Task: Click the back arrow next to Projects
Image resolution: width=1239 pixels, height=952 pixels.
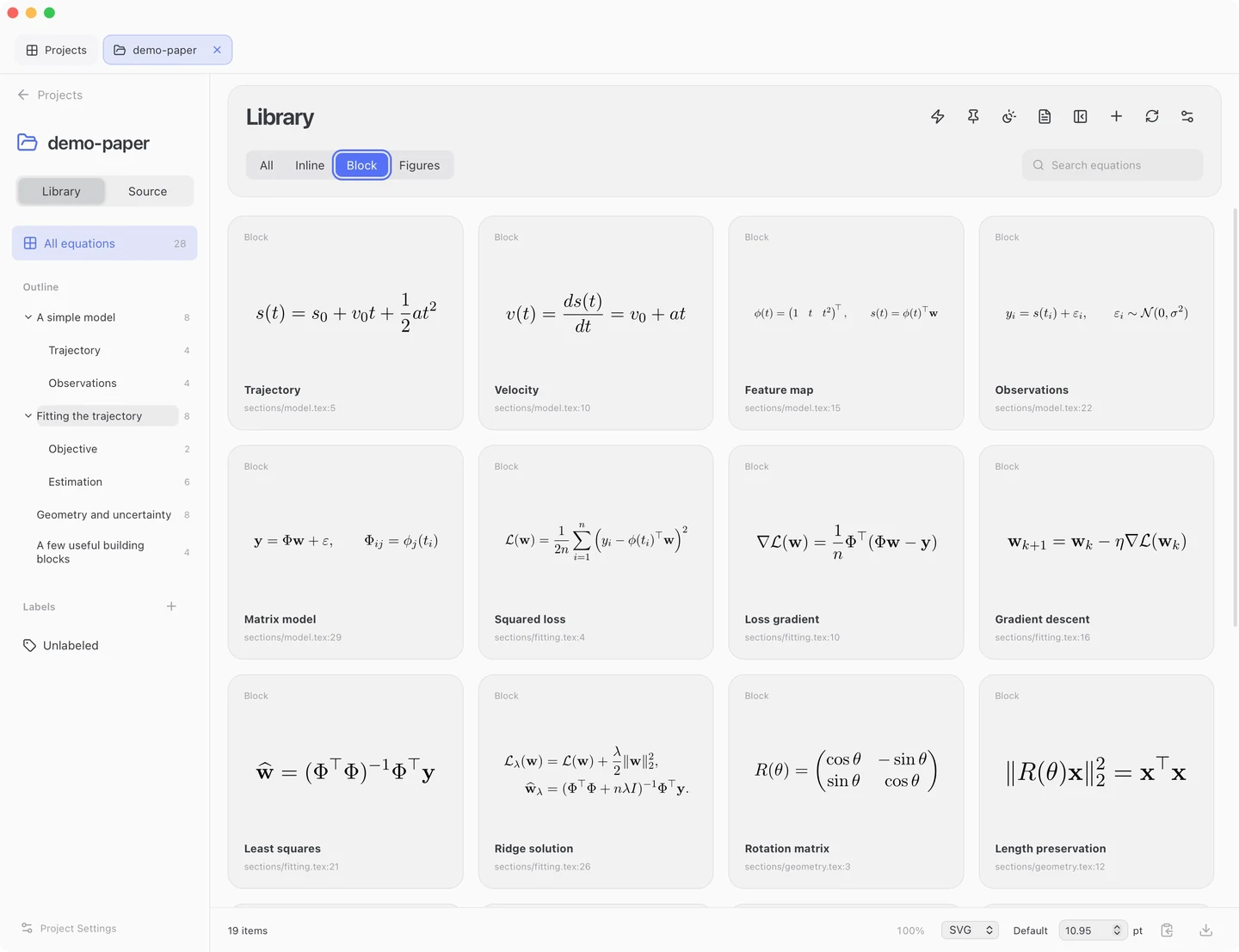Action: (x=23, y=95)
